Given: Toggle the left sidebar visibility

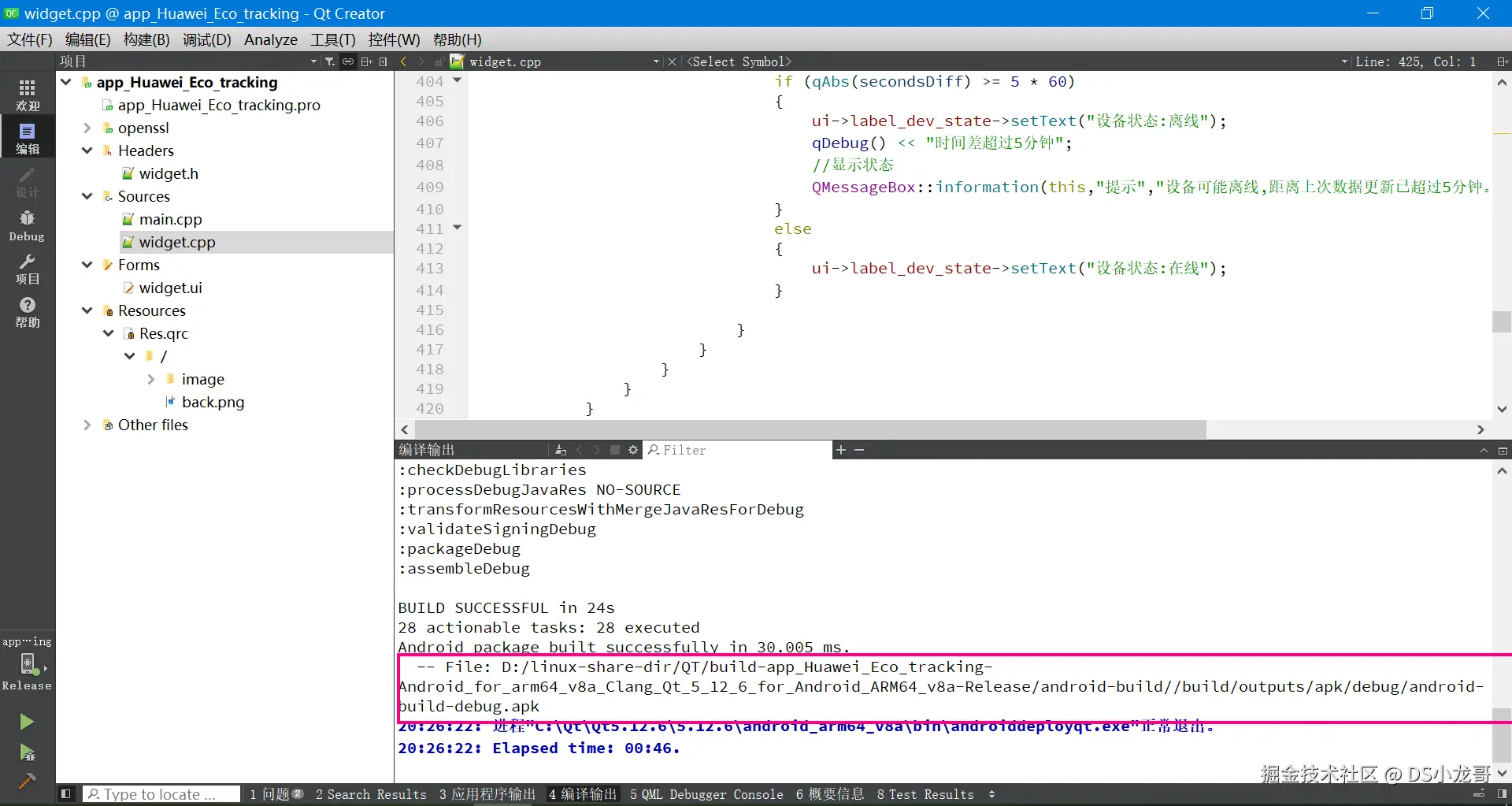Looking at the screenshot, I should click(x=66, y=794).
